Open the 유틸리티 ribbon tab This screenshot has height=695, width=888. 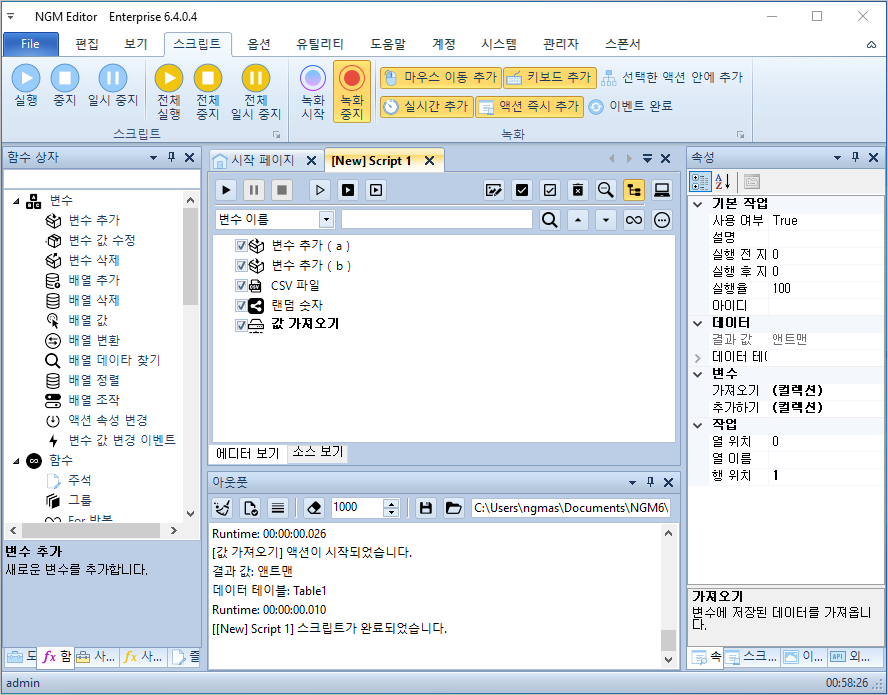(x=320, y=44)
